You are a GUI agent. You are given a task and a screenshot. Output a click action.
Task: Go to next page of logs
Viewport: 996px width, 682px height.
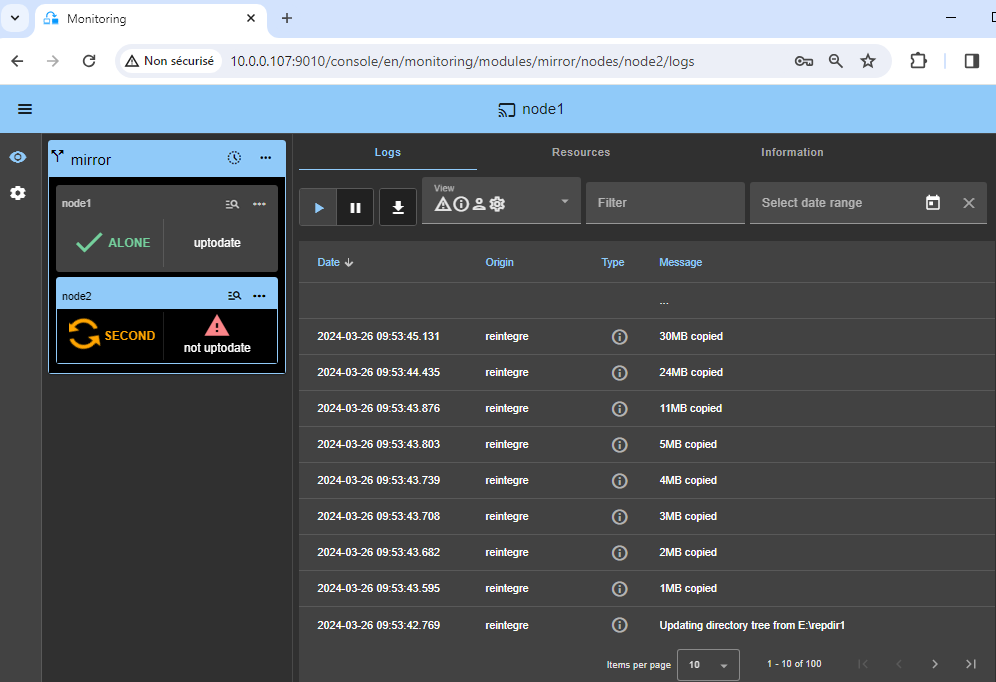coord(934,664)
